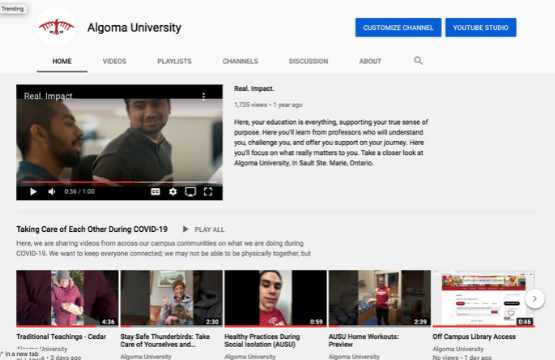Click the next arrow on video carousel

pyautogui.click(x=535, y=299)
